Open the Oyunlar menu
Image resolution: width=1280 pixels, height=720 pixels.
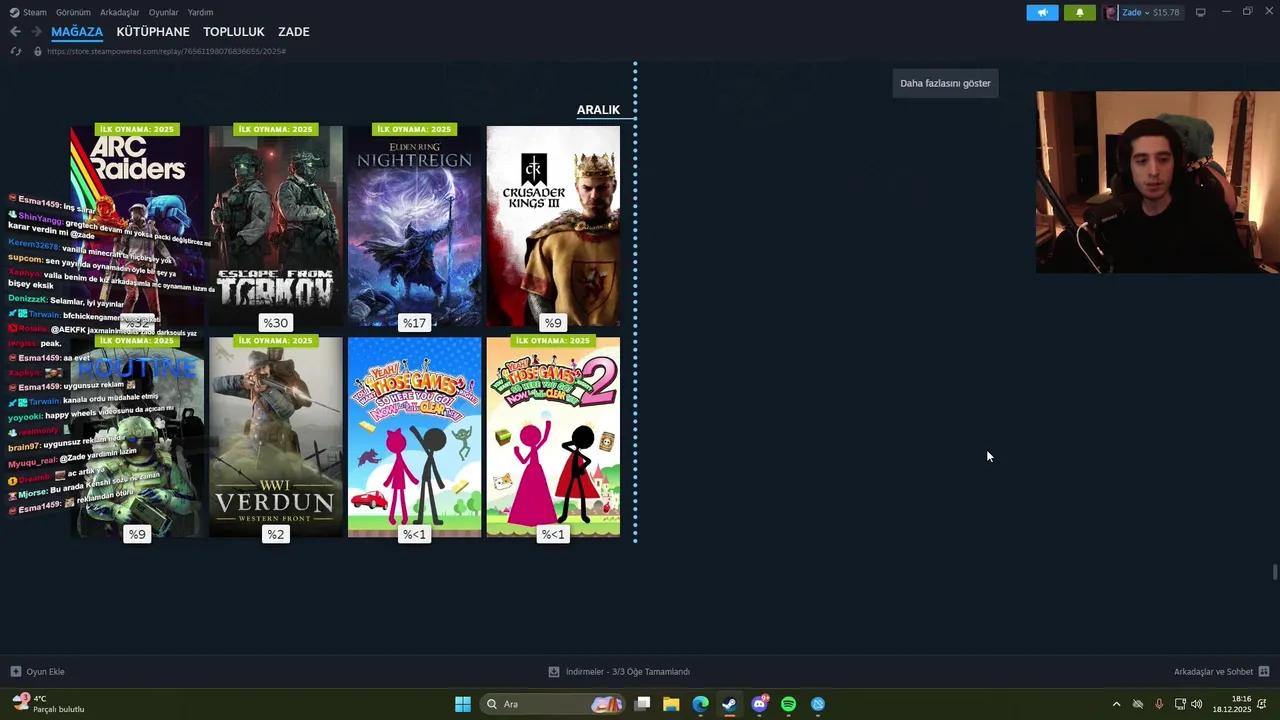click(163, 12)
